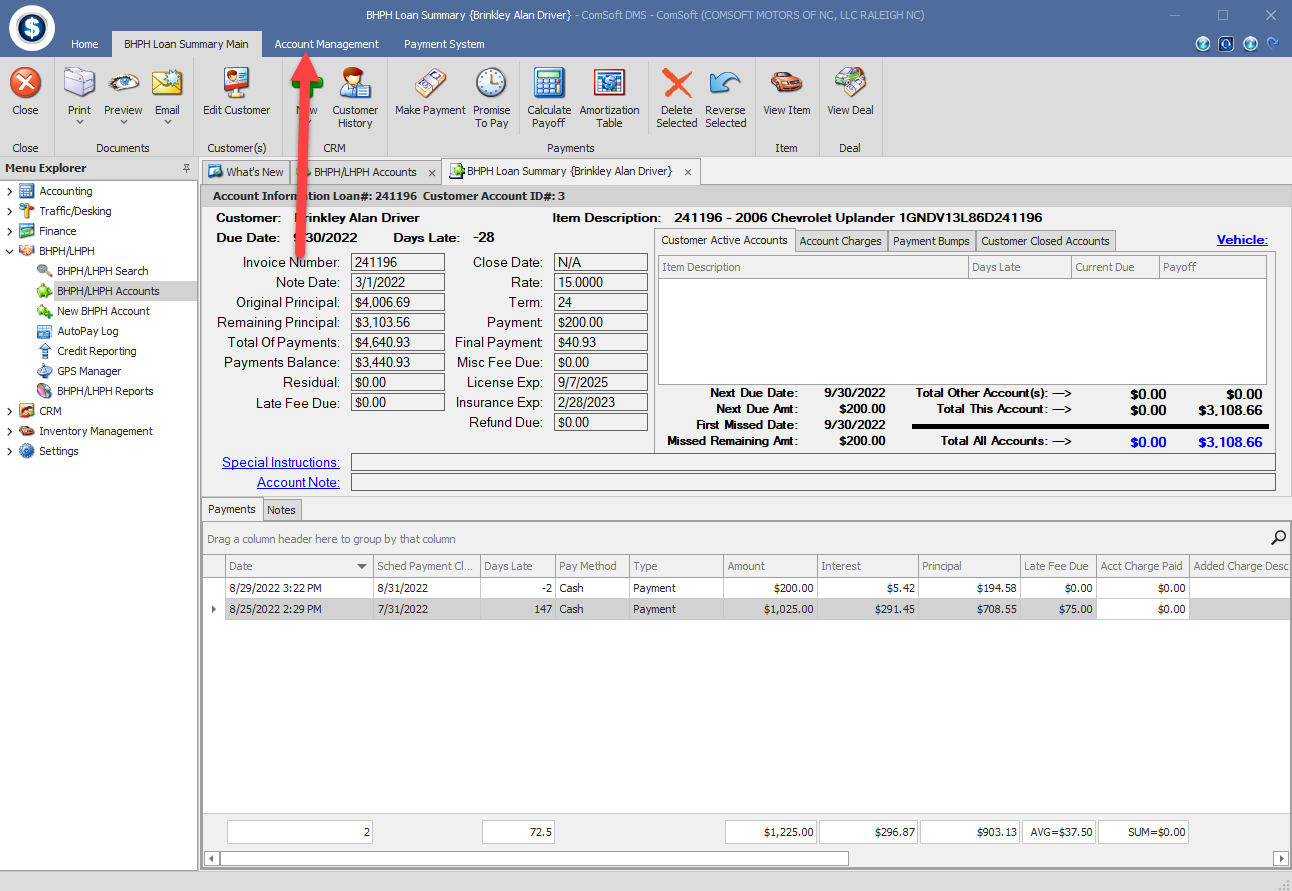
Task: Sort by the Date column header
Action: (299, 566)
